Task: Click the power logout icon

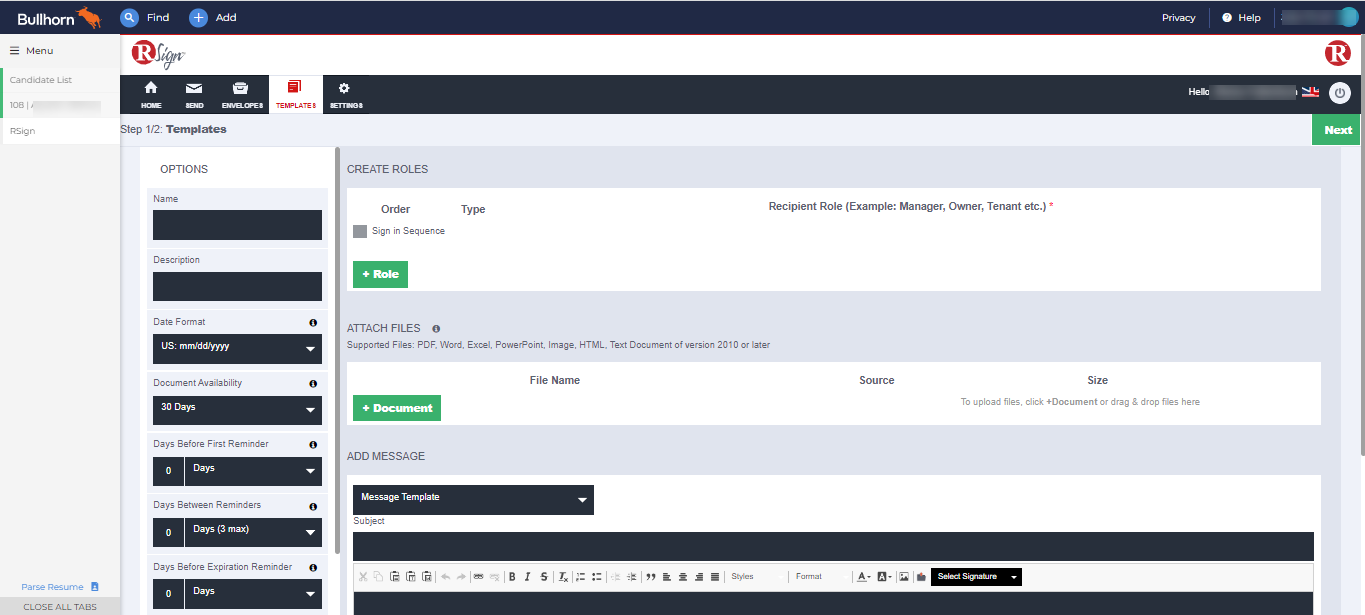Action: [1339, 93]
